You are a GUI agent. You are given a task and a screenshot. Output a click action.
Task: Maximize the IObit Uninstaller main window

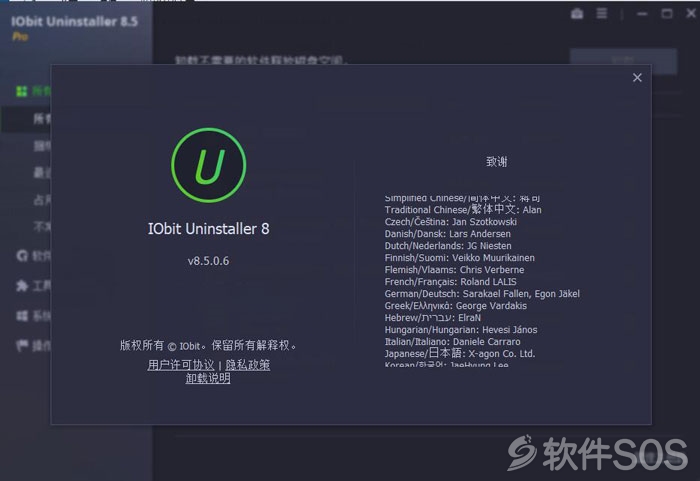point(667,14)
